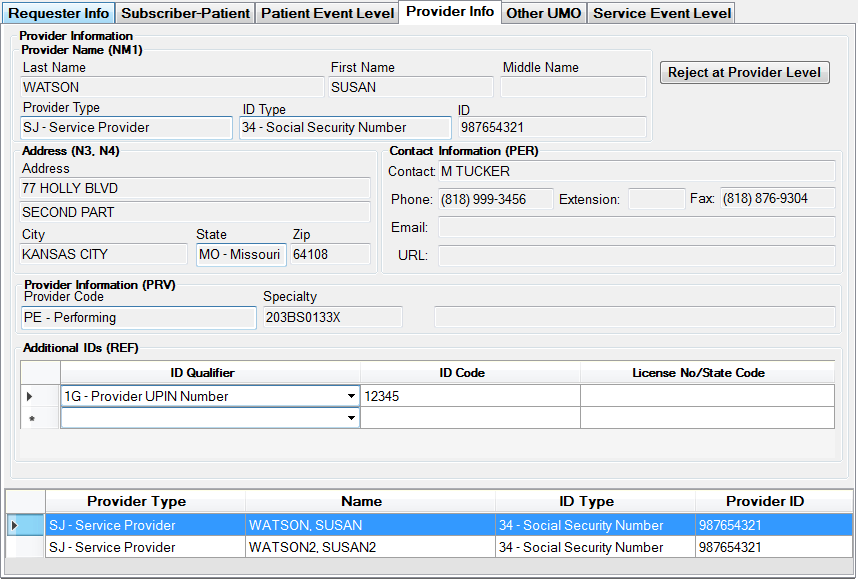Switch to the Requester Info tab
Screen dimensions: 858x579
click(59, 13)
